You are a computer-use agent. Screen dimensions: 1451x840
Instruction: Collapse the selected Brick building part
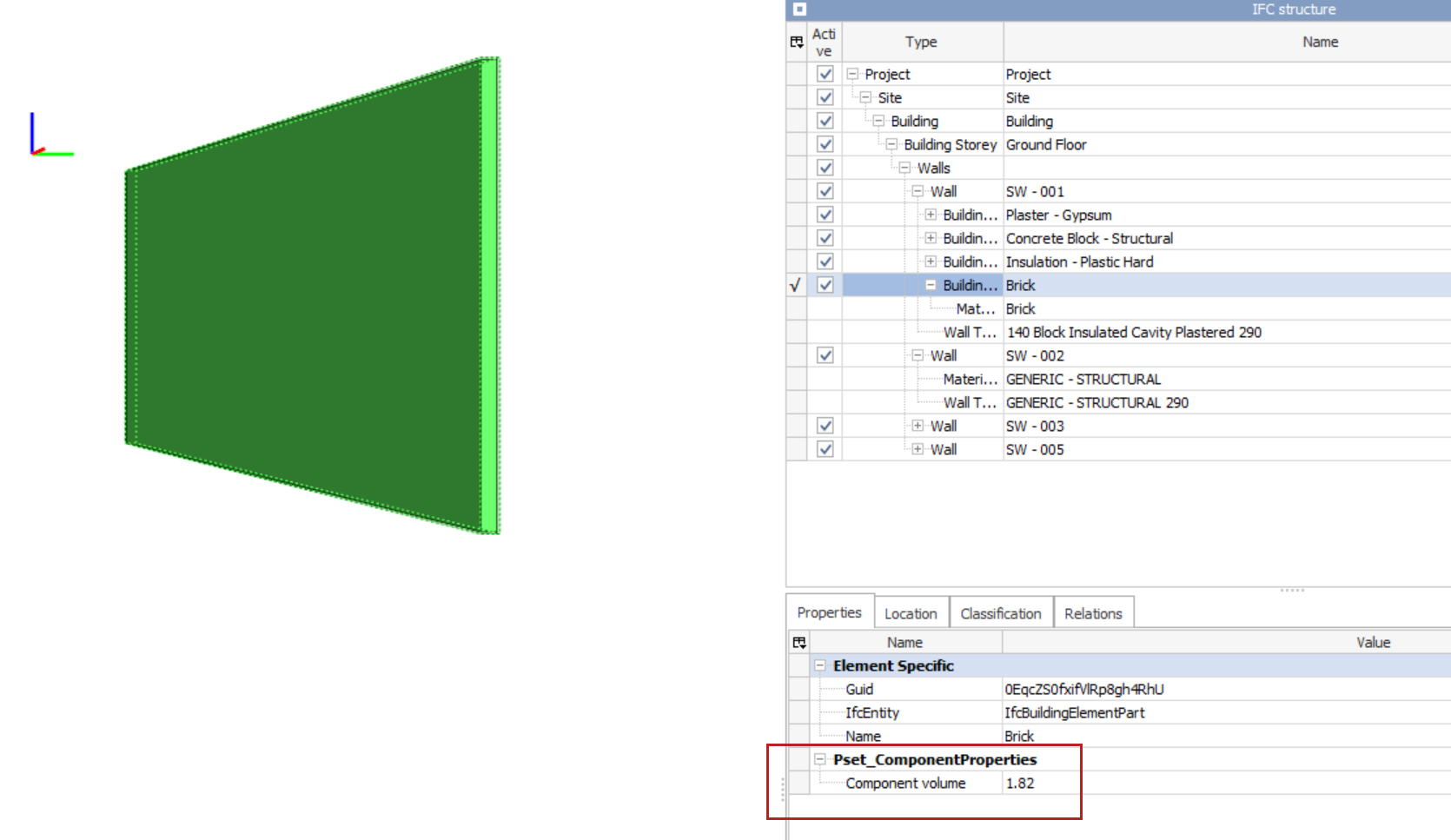931,285
